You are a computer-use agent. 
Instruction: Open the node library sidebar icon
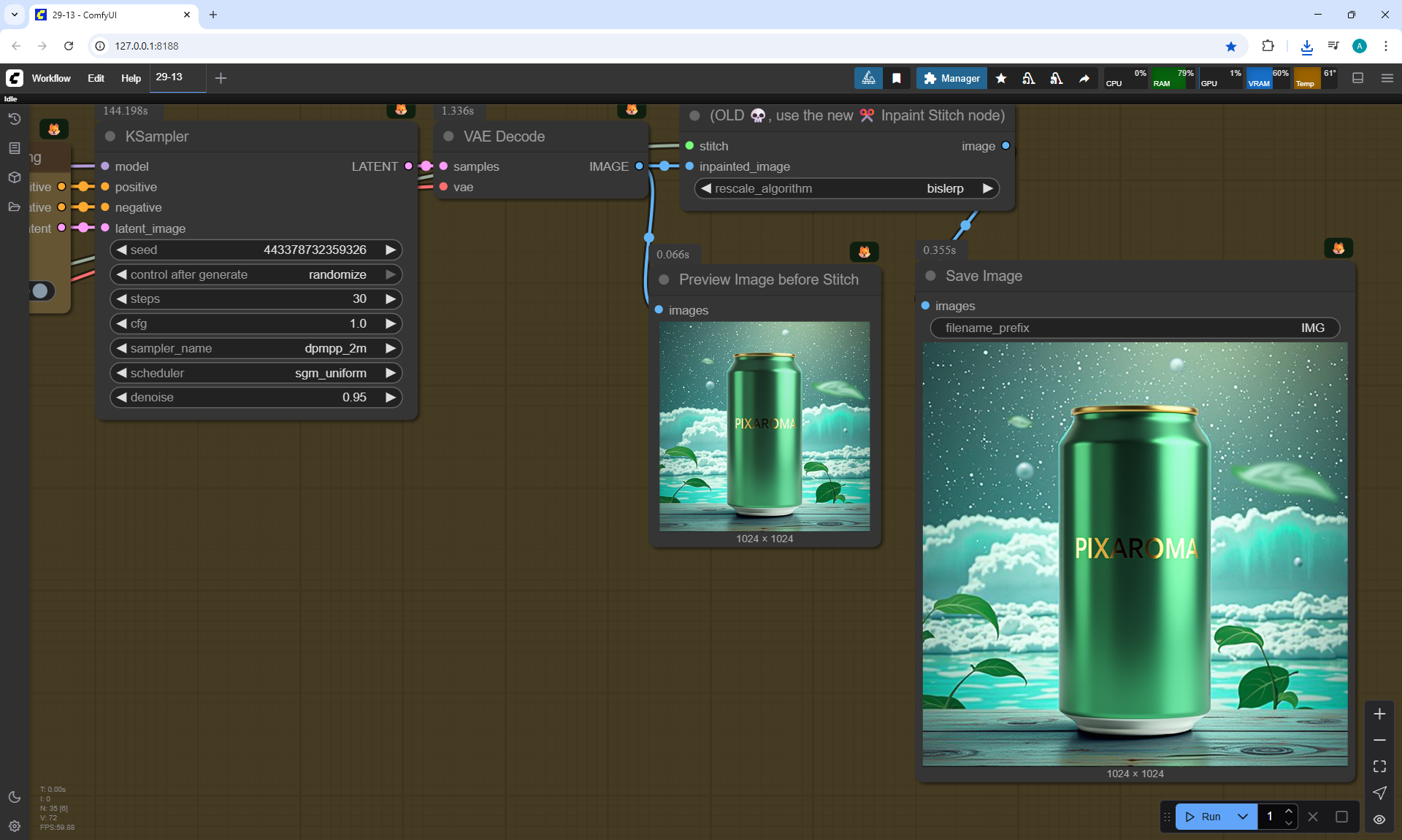14,148
